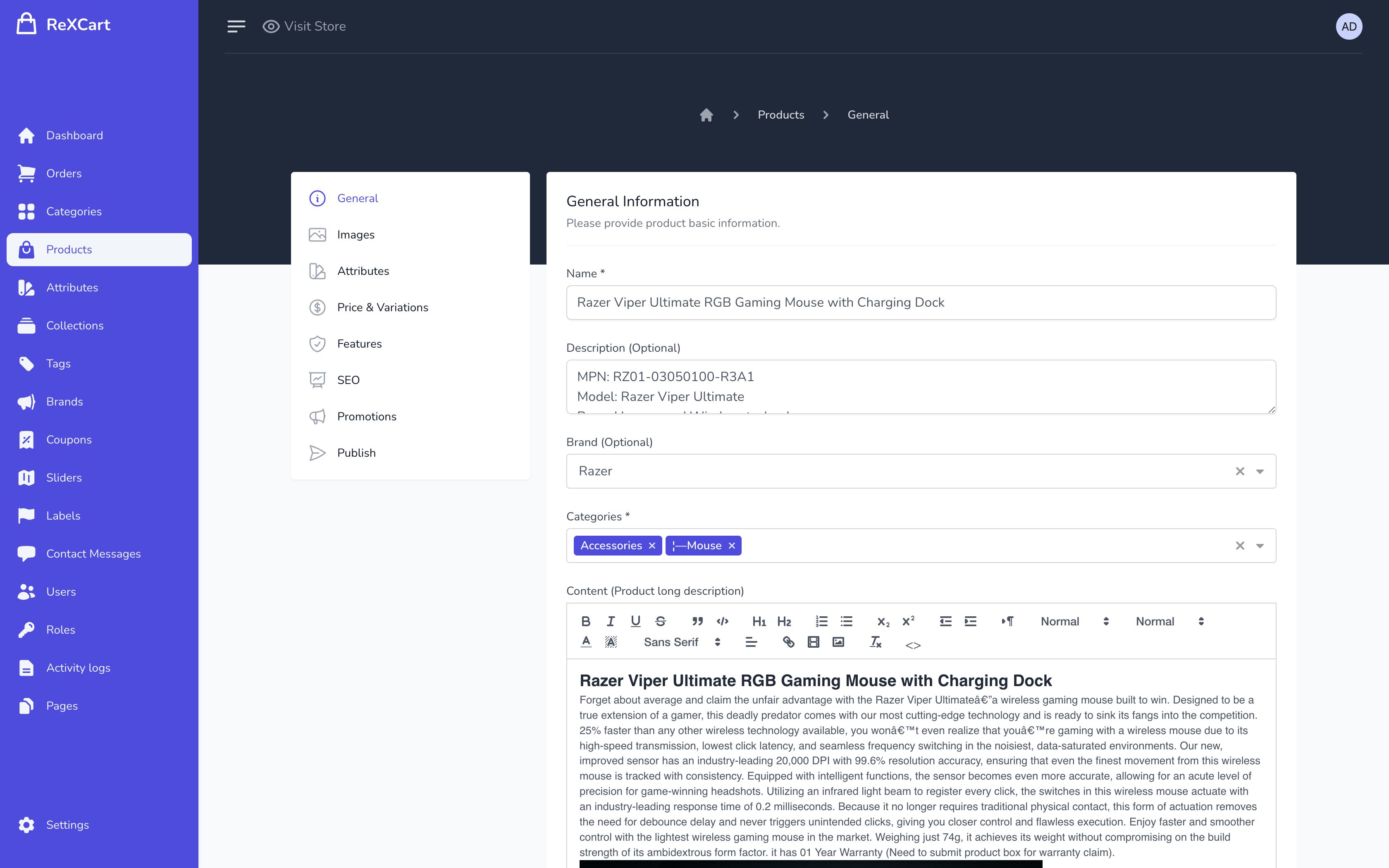Open Activity logs in the sidebar

coord(99,668)
